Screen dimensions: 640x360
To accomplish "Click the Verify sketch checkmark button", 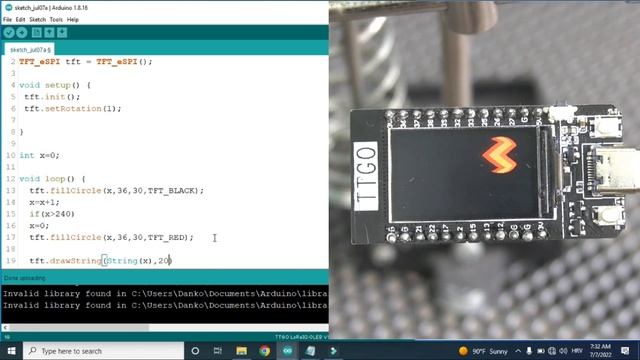I will (9, 33).
